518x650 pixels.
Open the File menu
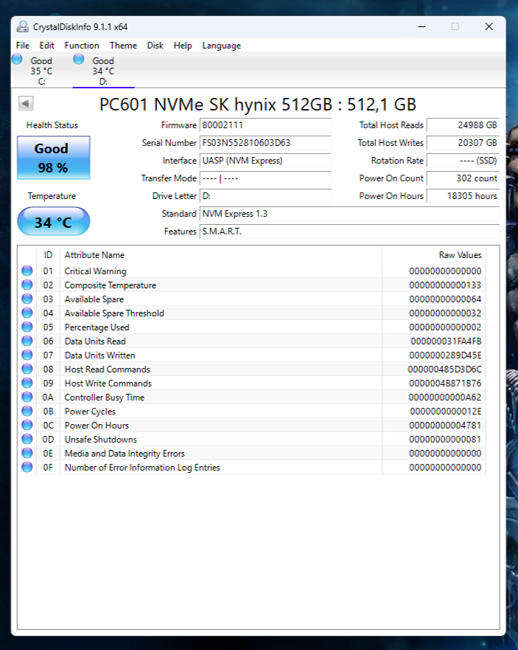point(23,46)
